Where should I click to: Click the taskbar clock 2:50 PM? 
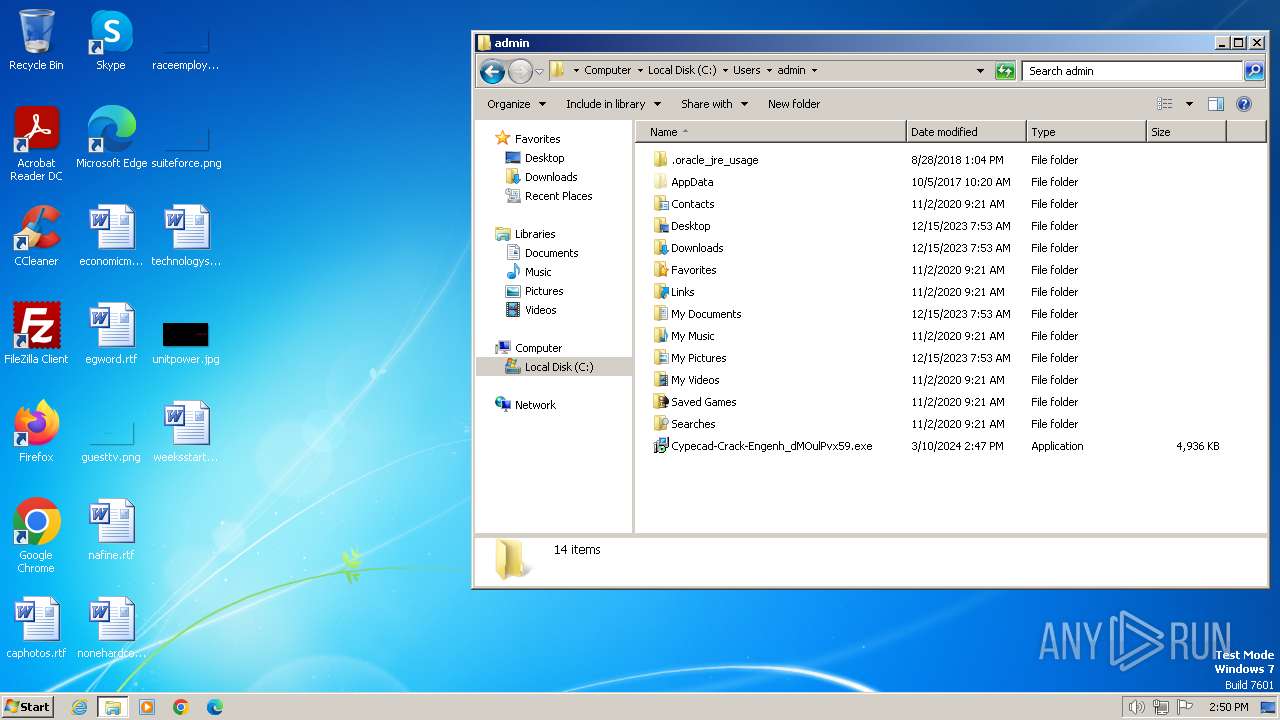[x=1228, y=707]
